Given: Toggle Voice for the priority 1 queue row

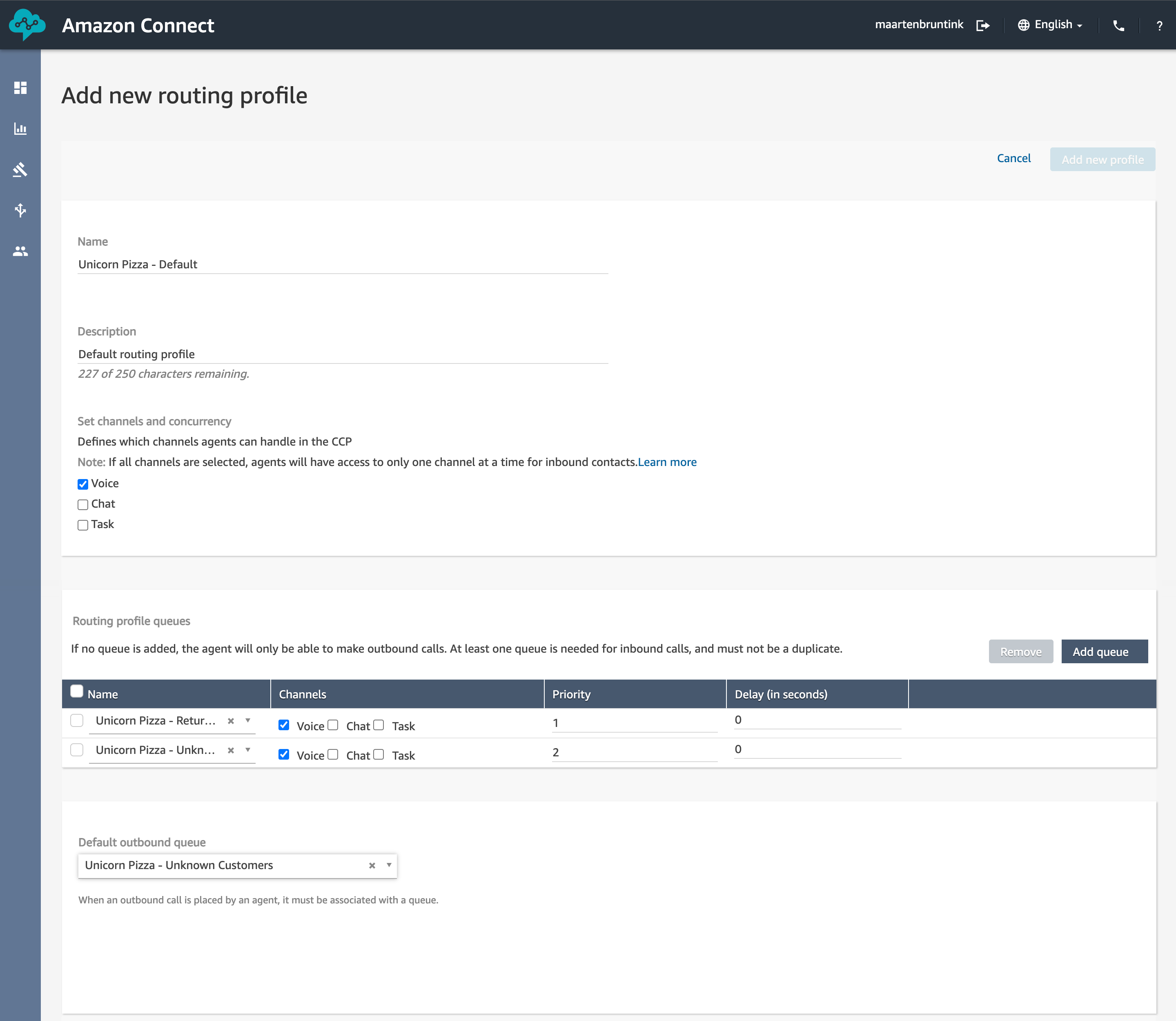Looking at the screenshot, I should [x=284, y=725].
